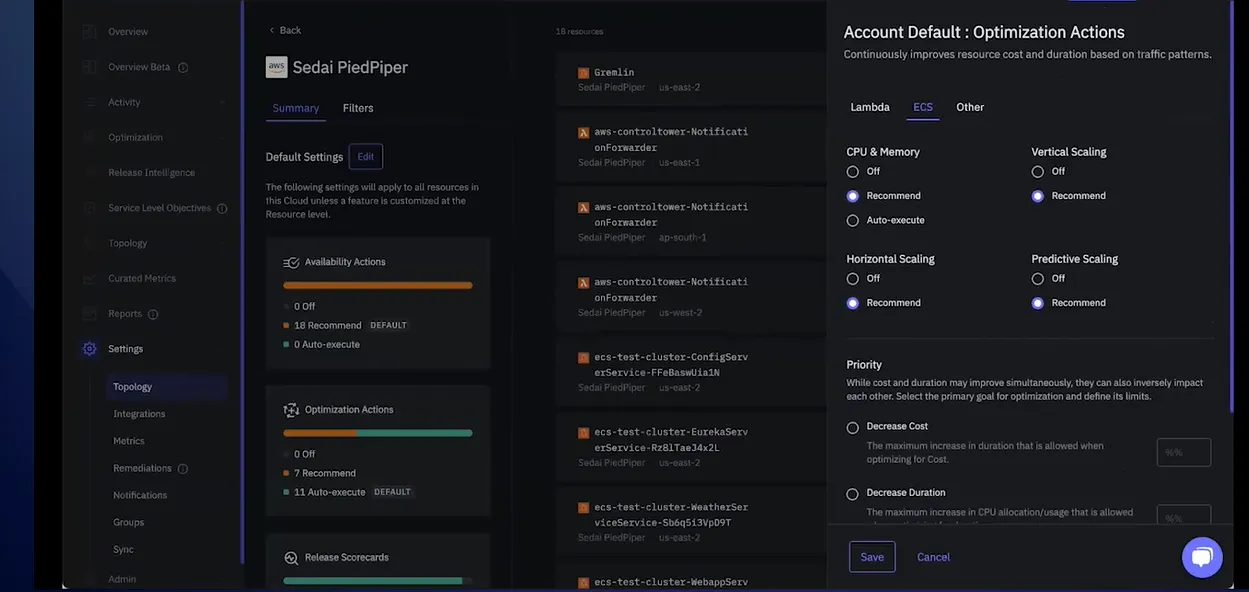The width and height of the screenshot is (1249, 592).
Task: Select Recommend under Vertical Scaling
Action: 1038,196
